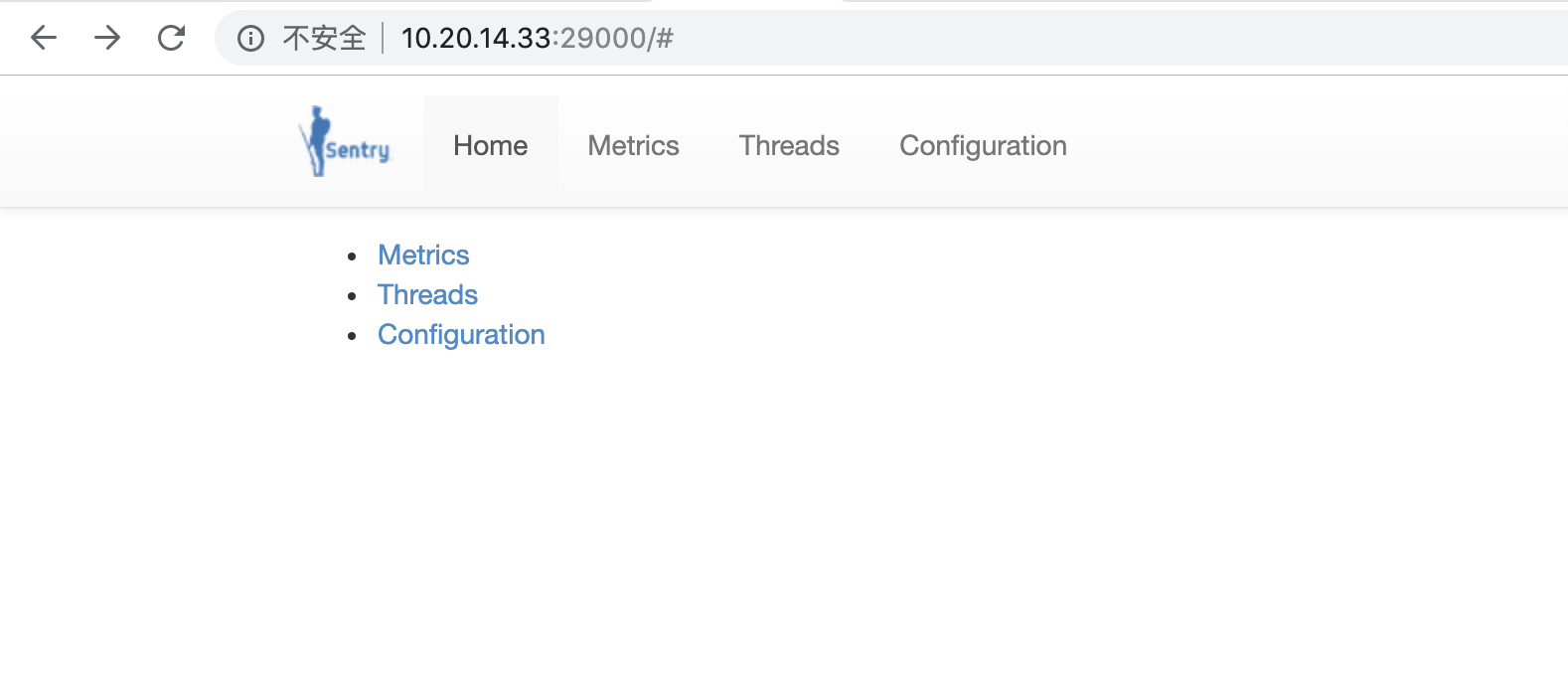Visit the Configuration link in bullet list
The image size is (1568, 680).
(x=461, y=335)
